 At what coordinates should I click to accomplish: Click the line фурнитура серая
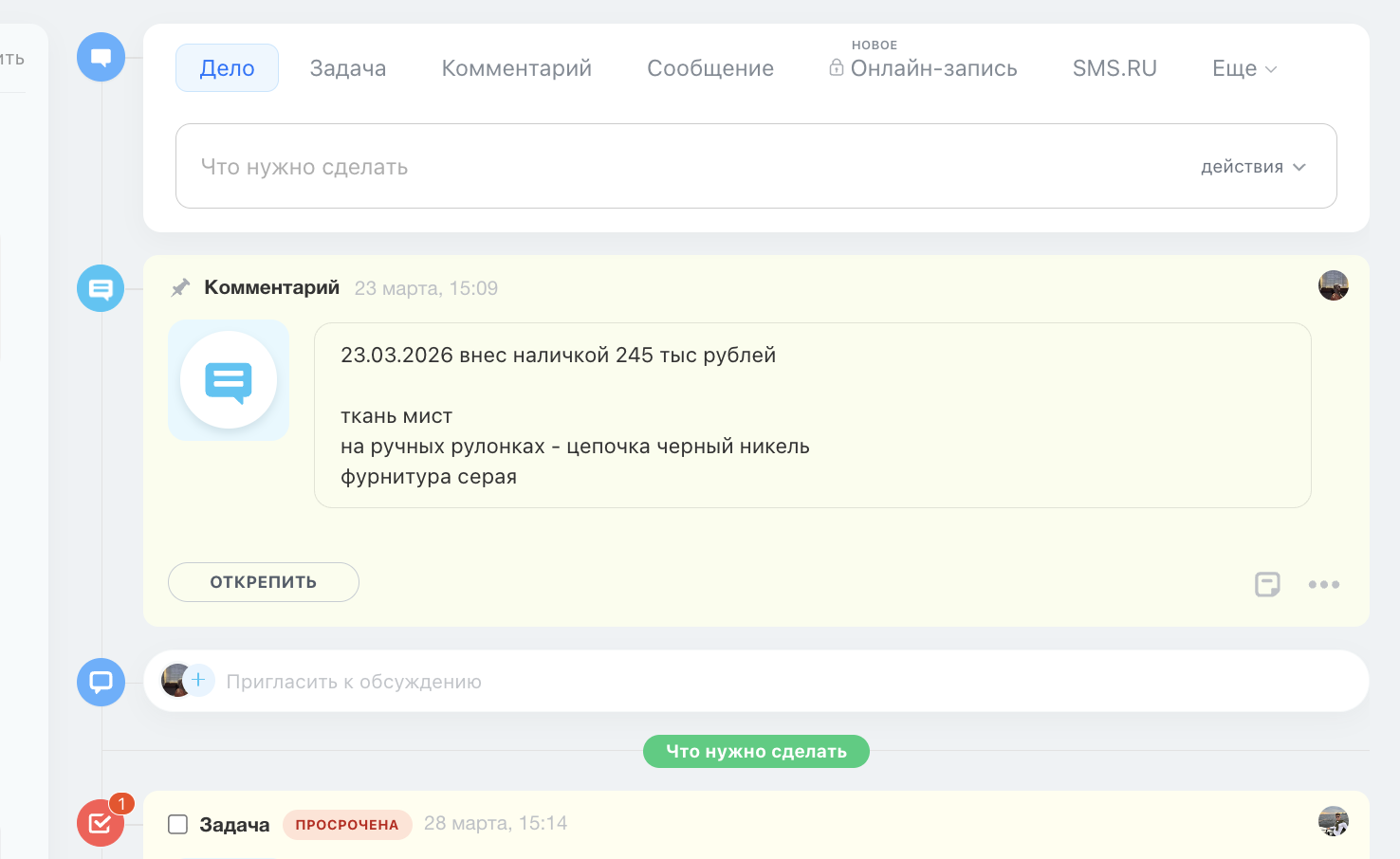pyautogui.click(x=429, y=477)
